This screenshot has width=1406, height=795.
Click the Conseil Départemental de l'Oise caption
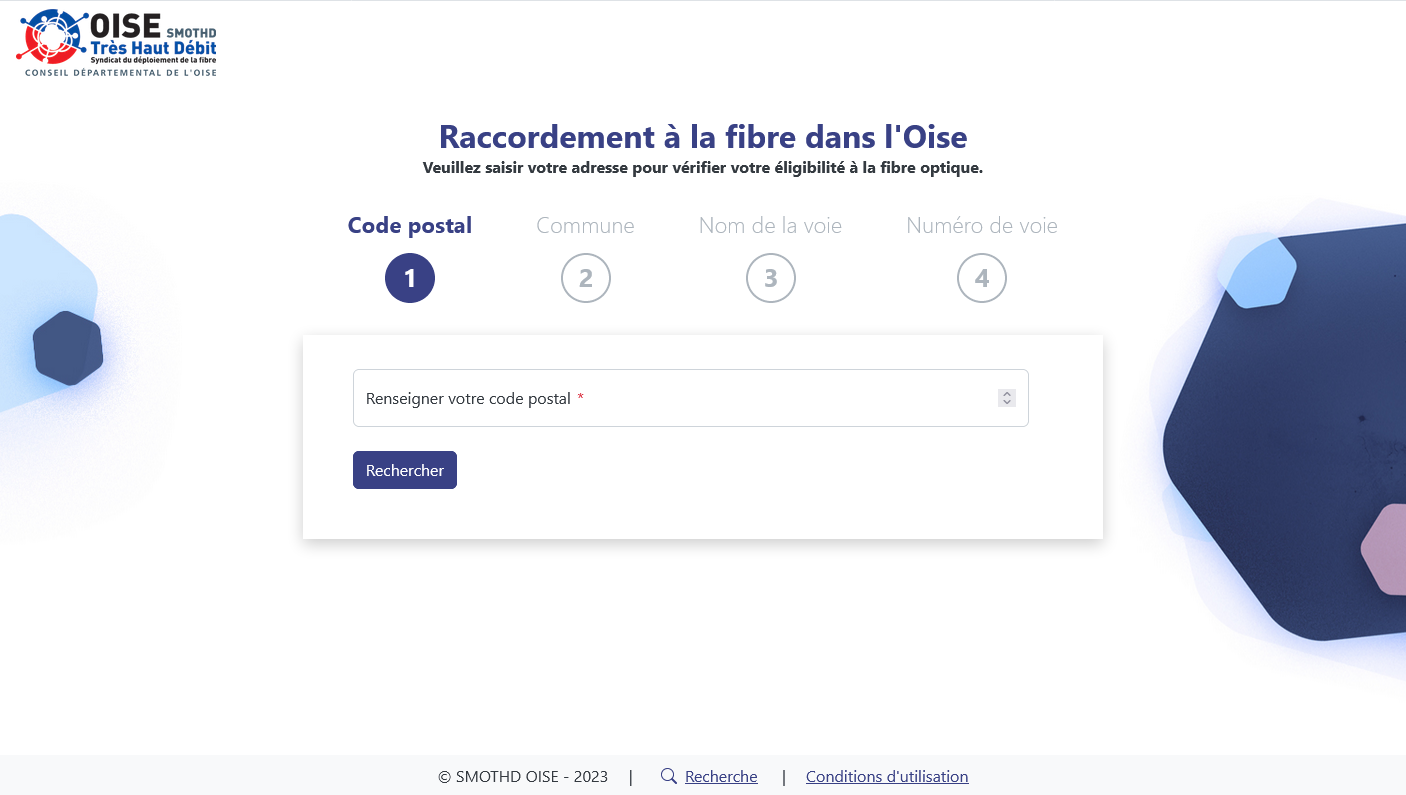[x=121, y=73]
